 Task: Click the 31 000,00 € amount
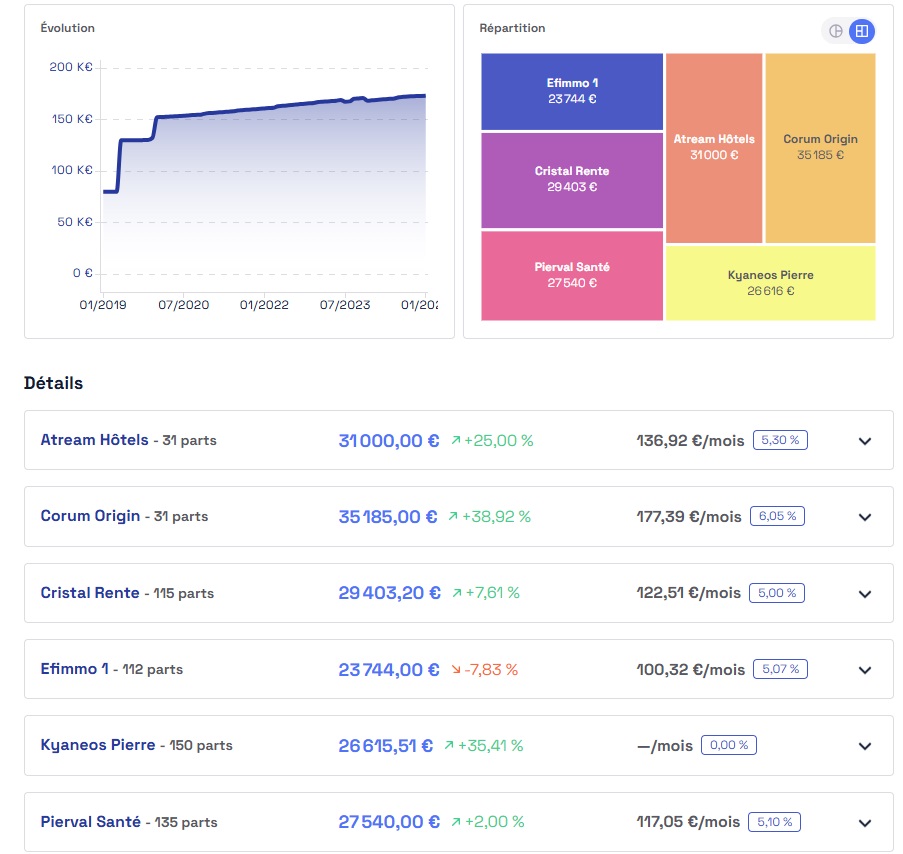[389, 441]
